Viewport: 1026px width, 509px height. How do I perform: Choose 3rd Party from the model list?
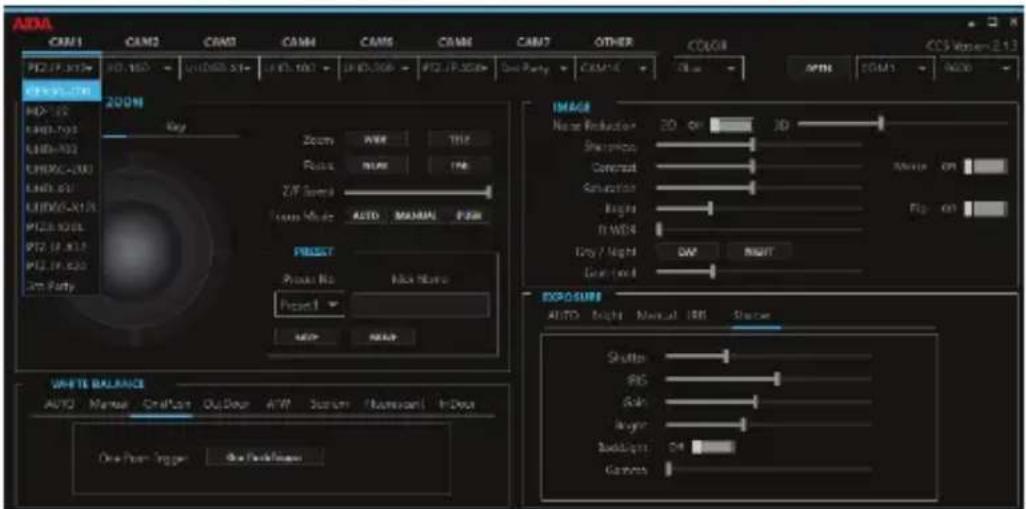point(62,285)
